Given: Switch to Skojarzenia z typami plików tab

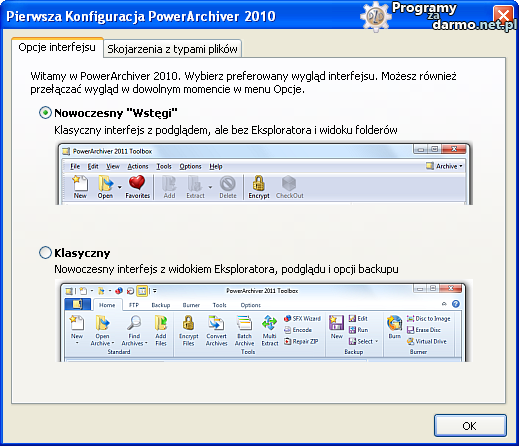Looking at the screenshot, I should tap(172, 49).
